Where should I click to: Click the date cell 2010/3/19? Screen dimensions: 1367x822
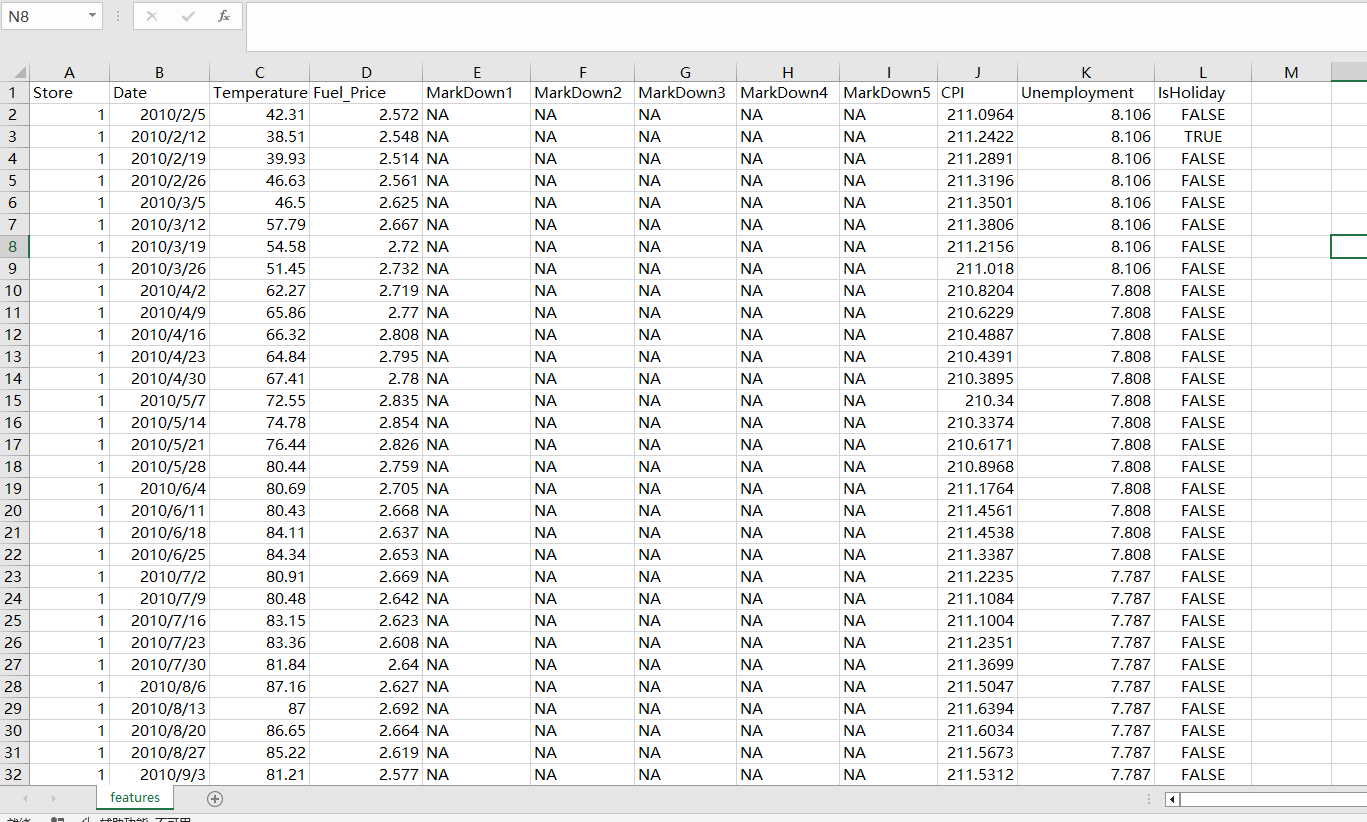[x=159, y=246]
